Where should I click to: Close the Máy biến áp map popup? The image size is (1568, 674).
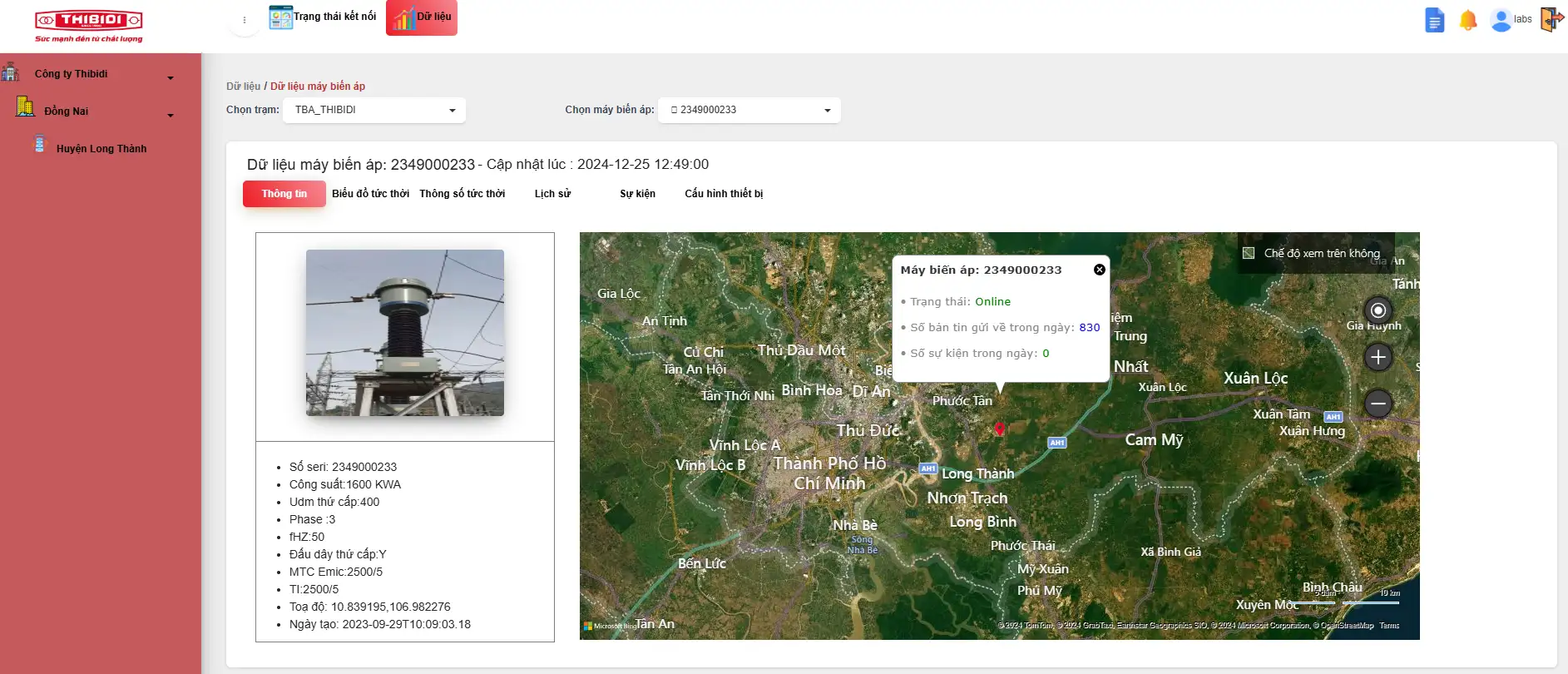click(1100, 270)
